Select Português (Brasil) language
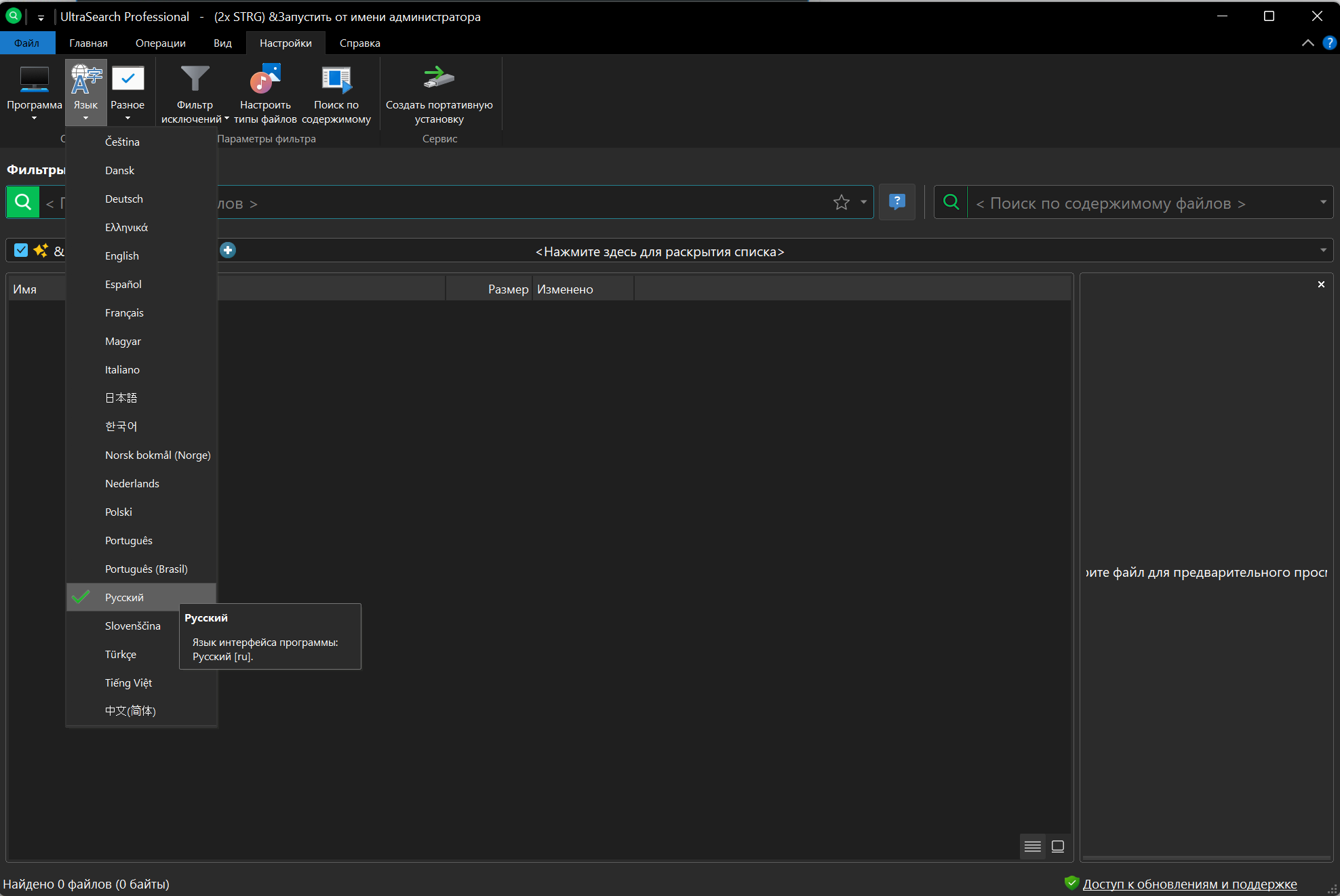Image resolution: width=1340 pixels, height=896 pixels. coord(141,569)
